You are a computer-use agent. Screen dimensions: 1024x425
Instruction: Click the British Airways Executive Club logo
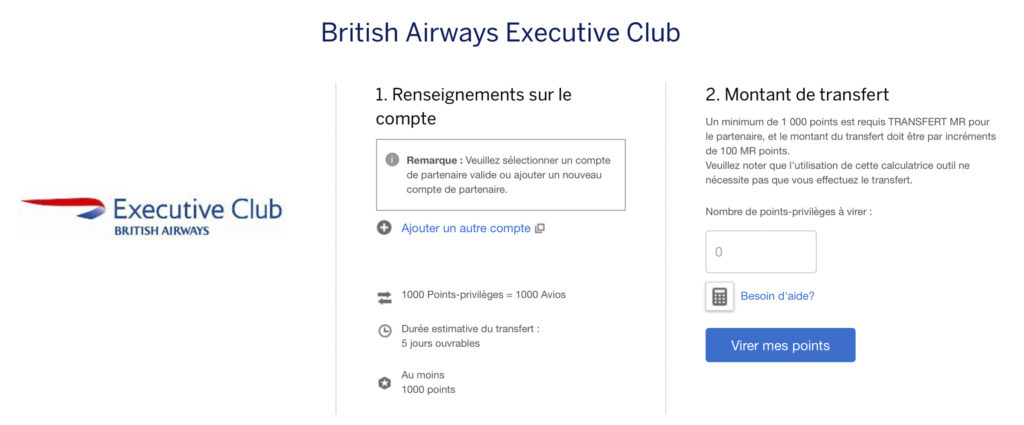click(x=152, y=216)
